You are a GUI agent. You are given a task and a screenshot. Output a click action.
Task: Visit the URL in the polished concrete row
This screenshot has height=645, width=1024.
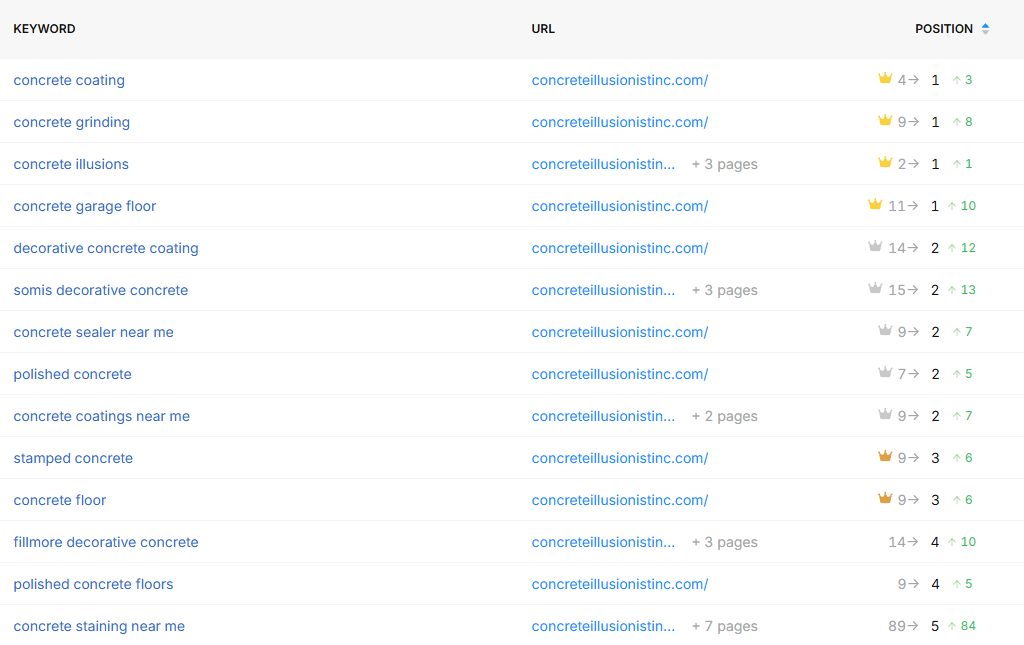620,374
